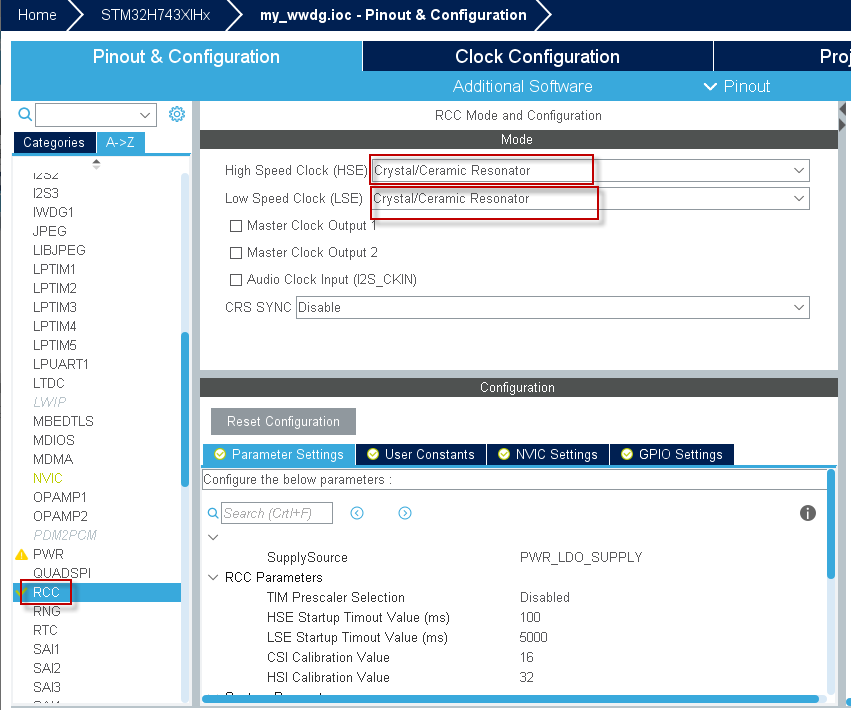Screen dimensions: 851x710
Task: Click LSE Startup Timout value 5000
Action: (533, 637)
